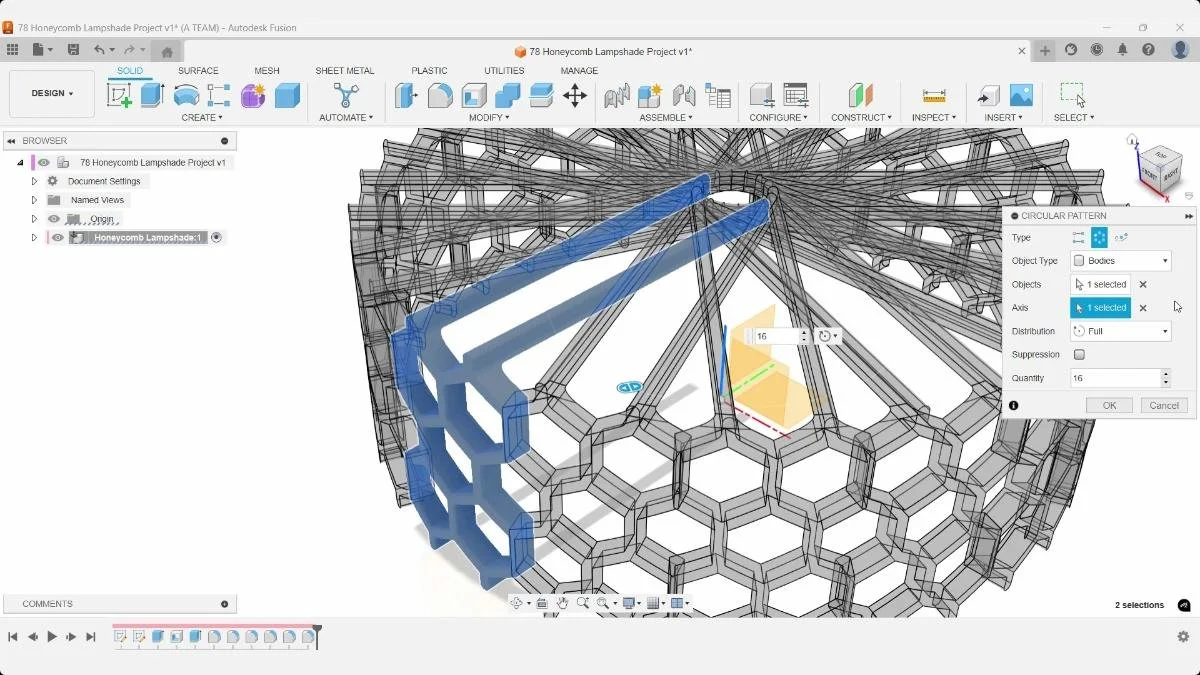Save the document with floppy icon

click(73, 50)
